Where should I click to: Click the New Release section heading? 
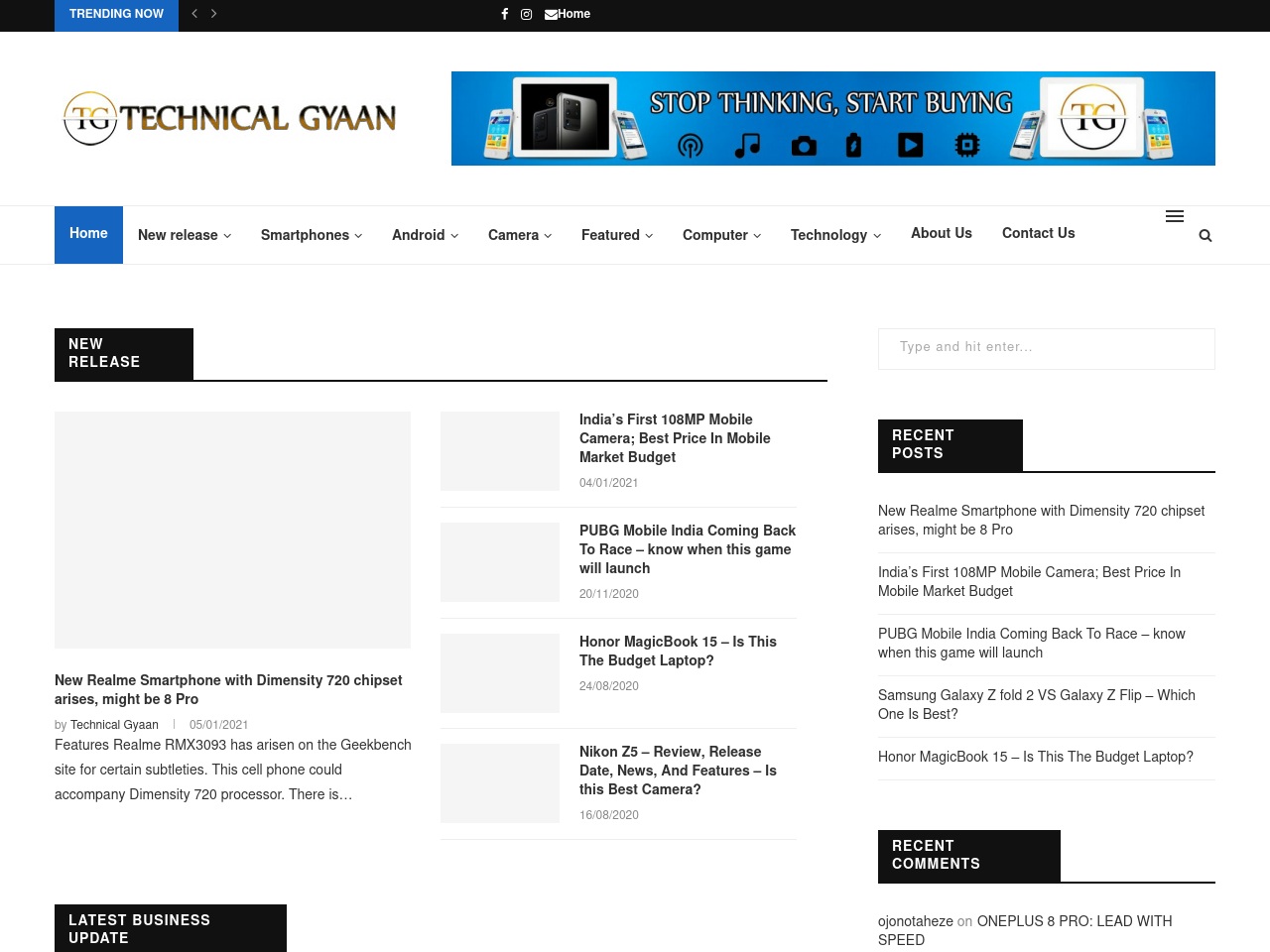(x=124, y=354)
